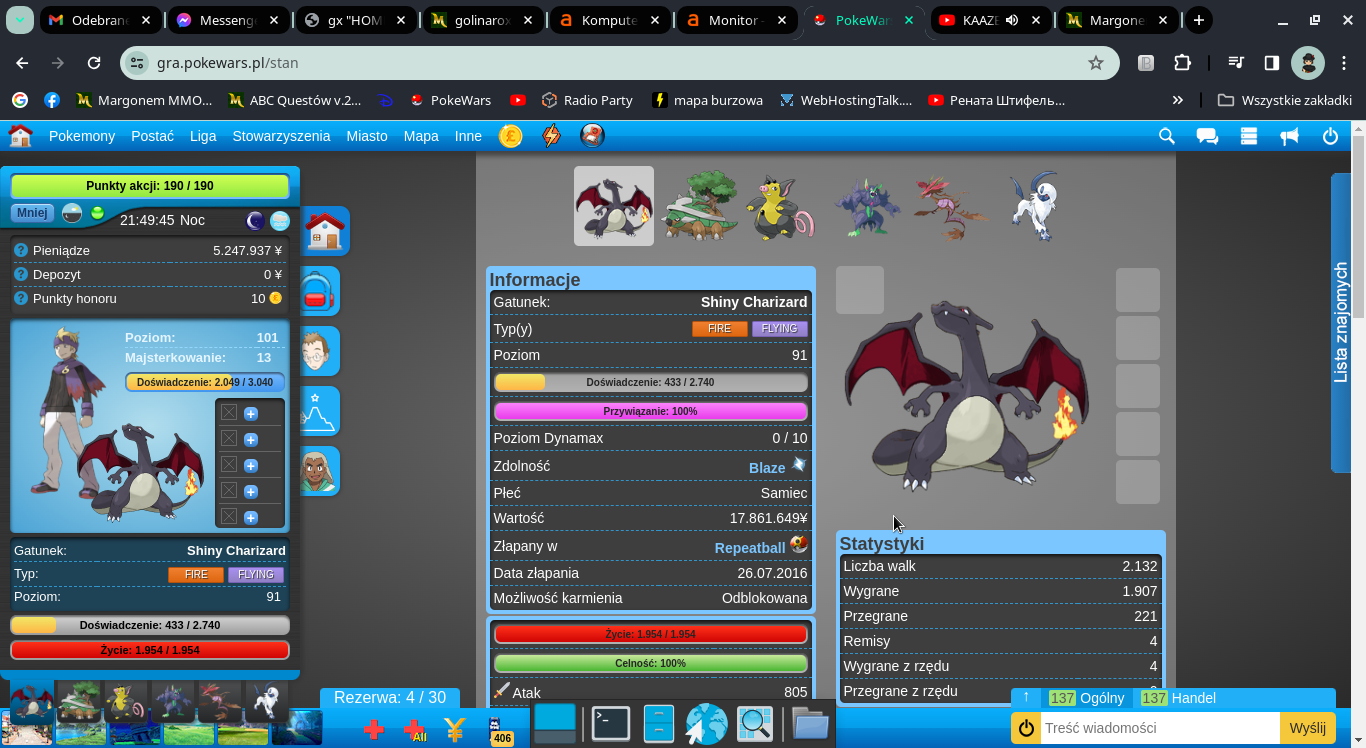Click the home house icon in navbar
The height and width of the screenshot is (748, 1366).
(20, 136)
